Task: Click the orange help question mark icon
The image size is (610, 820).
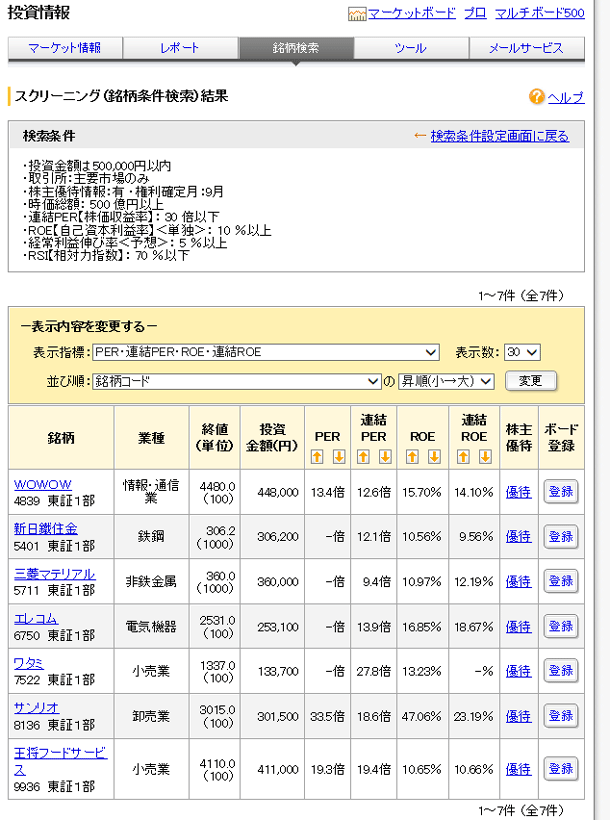Action: click(x=536, y=96)
